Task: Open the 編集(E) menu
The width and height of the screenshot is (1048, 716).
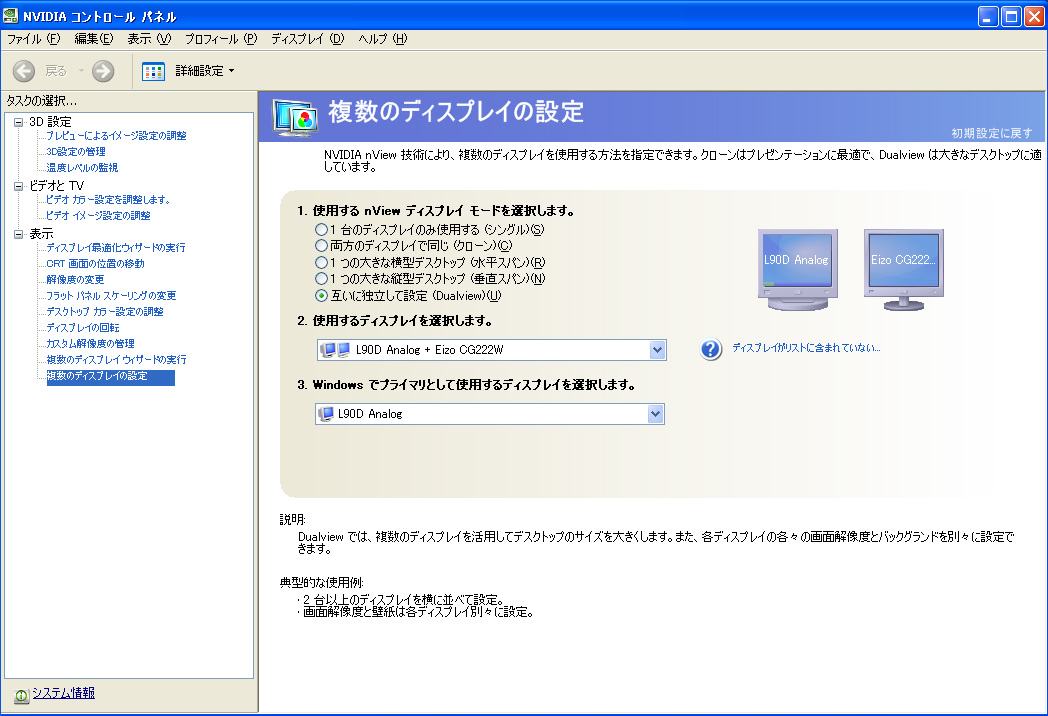Action: [x=94, y=39]
